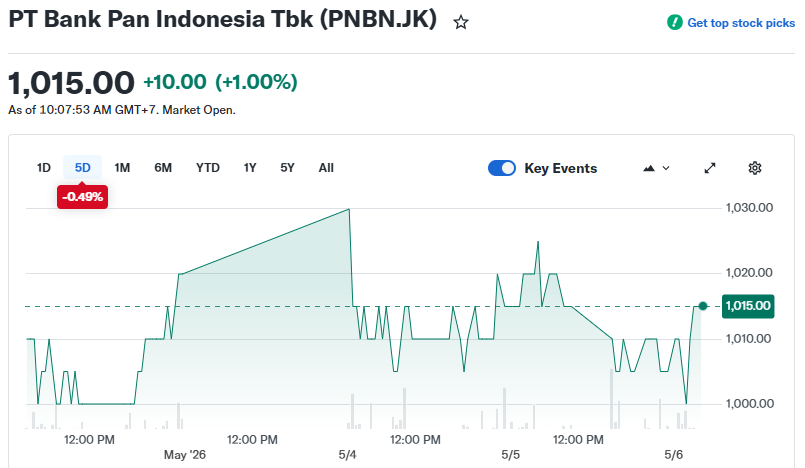This screenshot has height=468, width=805.
Task: Click the mountain chart type icon
Action: (649, 168)
